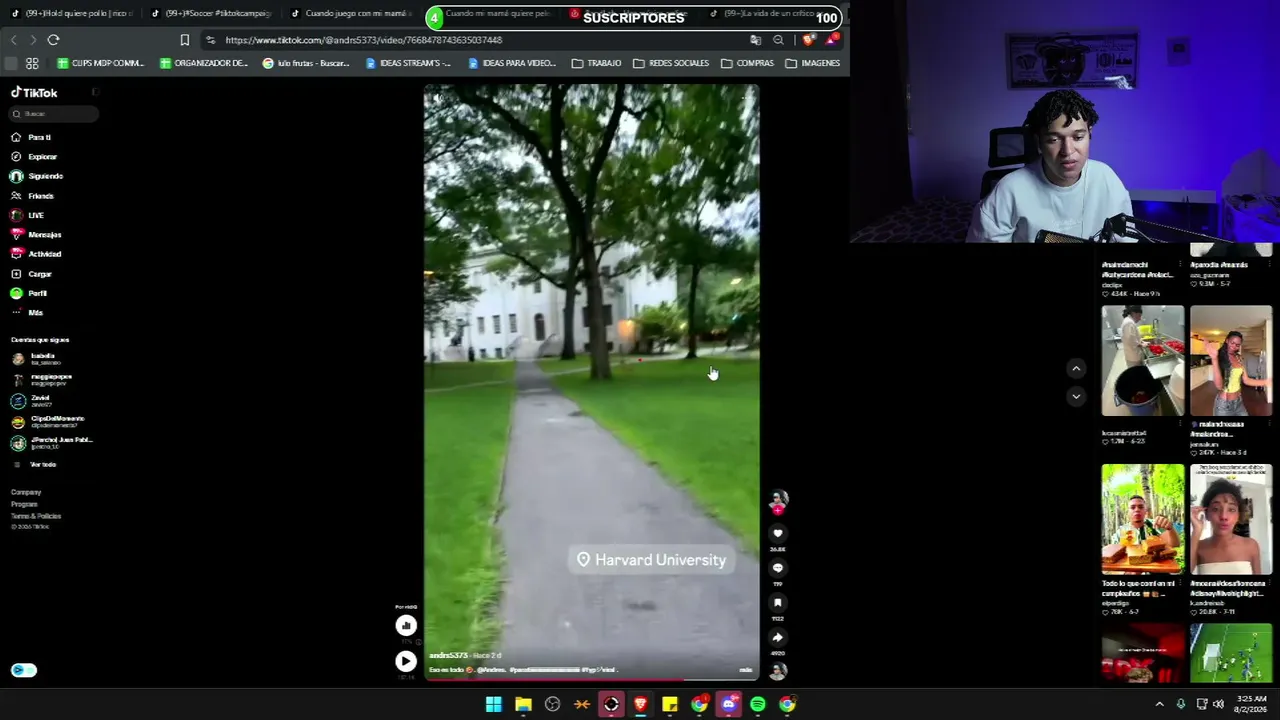Open followed account ClipsDelMomento

coord(48,421)
